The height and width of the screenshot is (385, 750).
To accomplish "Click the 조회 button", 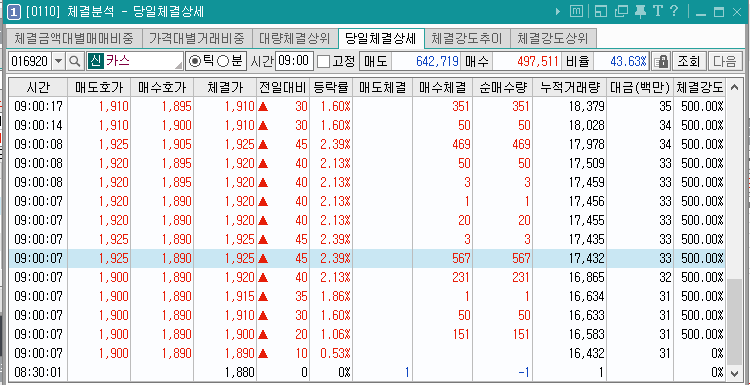I will [689, 61].
